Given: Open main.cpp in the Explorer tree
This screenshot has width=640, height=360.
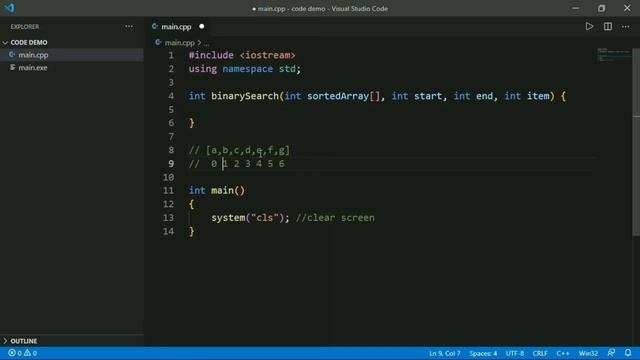Looking at the screenshot, I should tap(72, 55).
